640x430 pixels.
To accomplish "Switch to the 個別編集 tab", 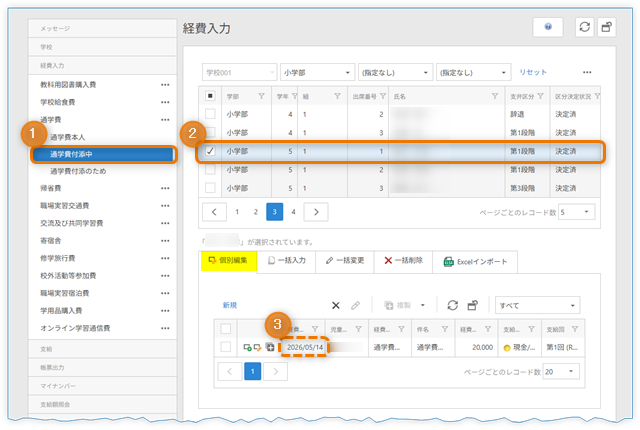I will [x=229, y=261].
